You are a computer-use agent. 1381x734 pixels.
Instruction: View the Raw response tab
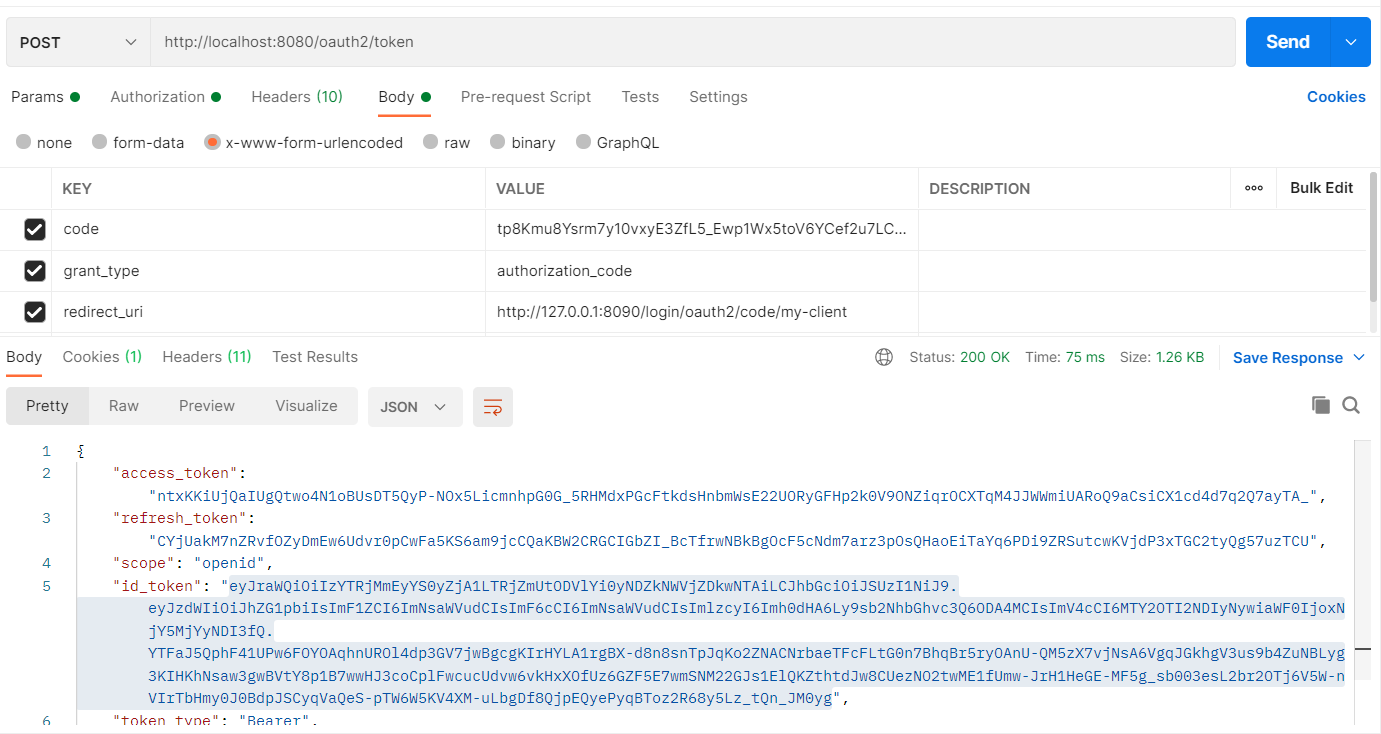tap(123, 405)
